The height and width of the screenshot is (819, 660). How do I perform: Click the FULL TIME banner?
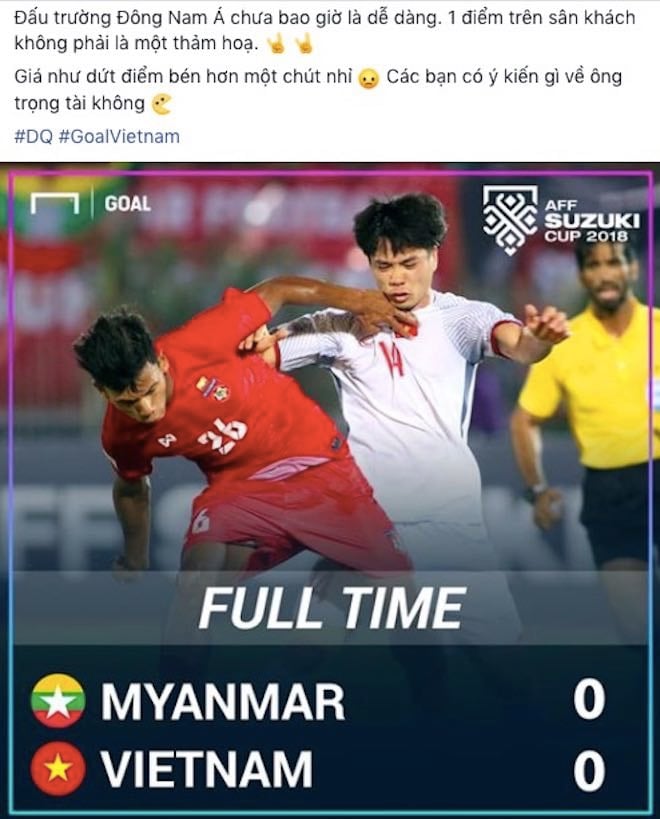click(x=330, y=607)
